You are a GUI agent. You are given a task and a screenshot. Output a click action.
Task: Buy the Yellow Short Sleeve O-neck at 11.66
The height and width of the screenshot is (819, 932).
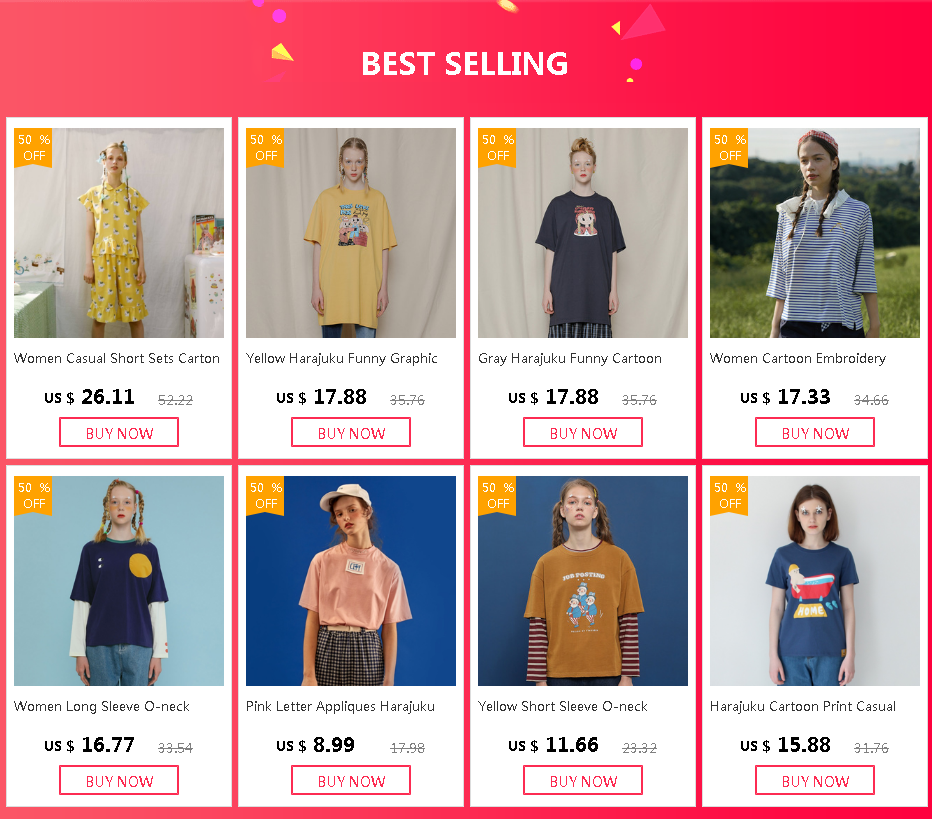(x=582, y=780)
